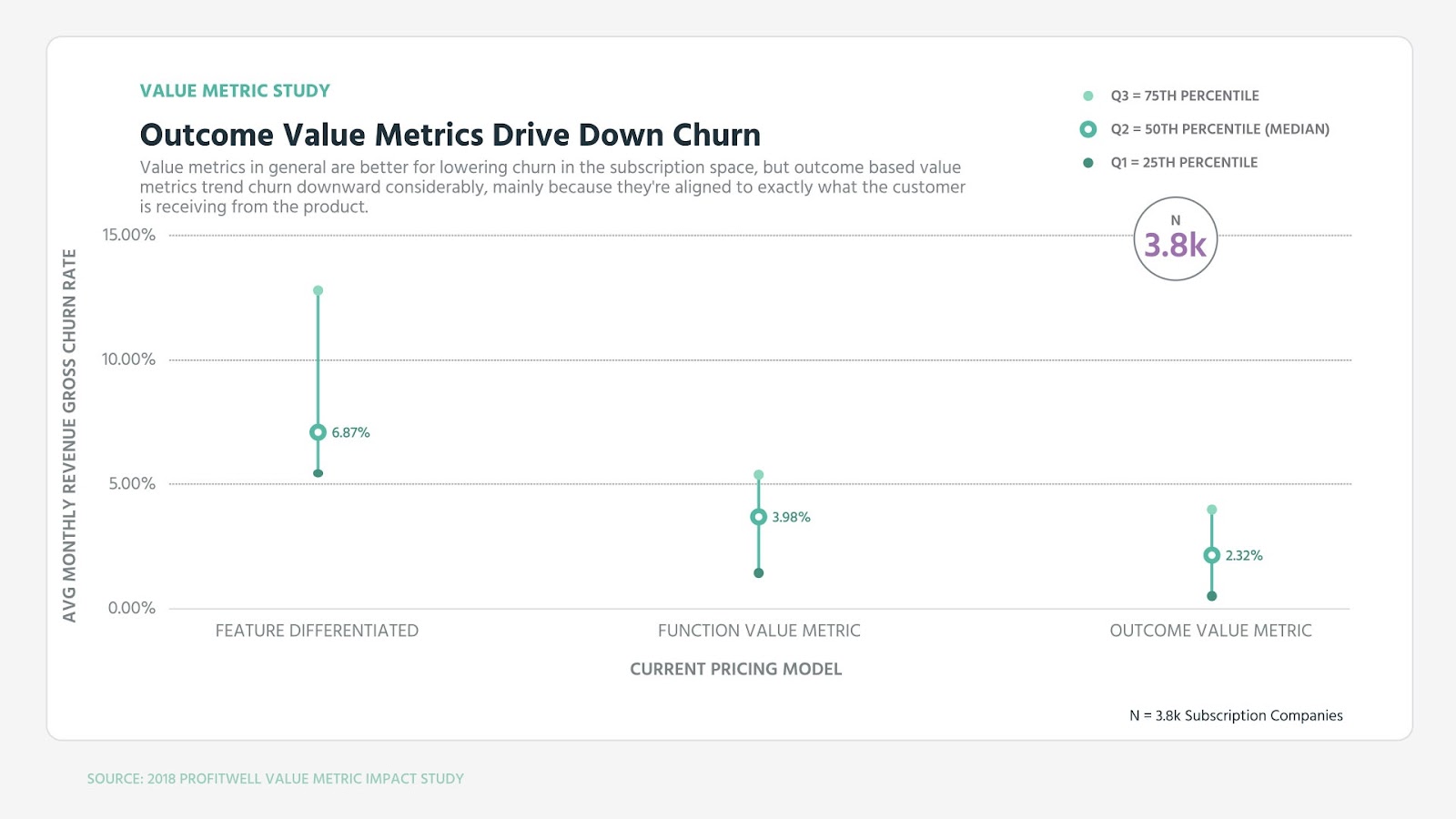Click the Q2 median legend ring icon
Image resolution: width=1456 pixels, height=819 pixels.
tap(1088, 129)
